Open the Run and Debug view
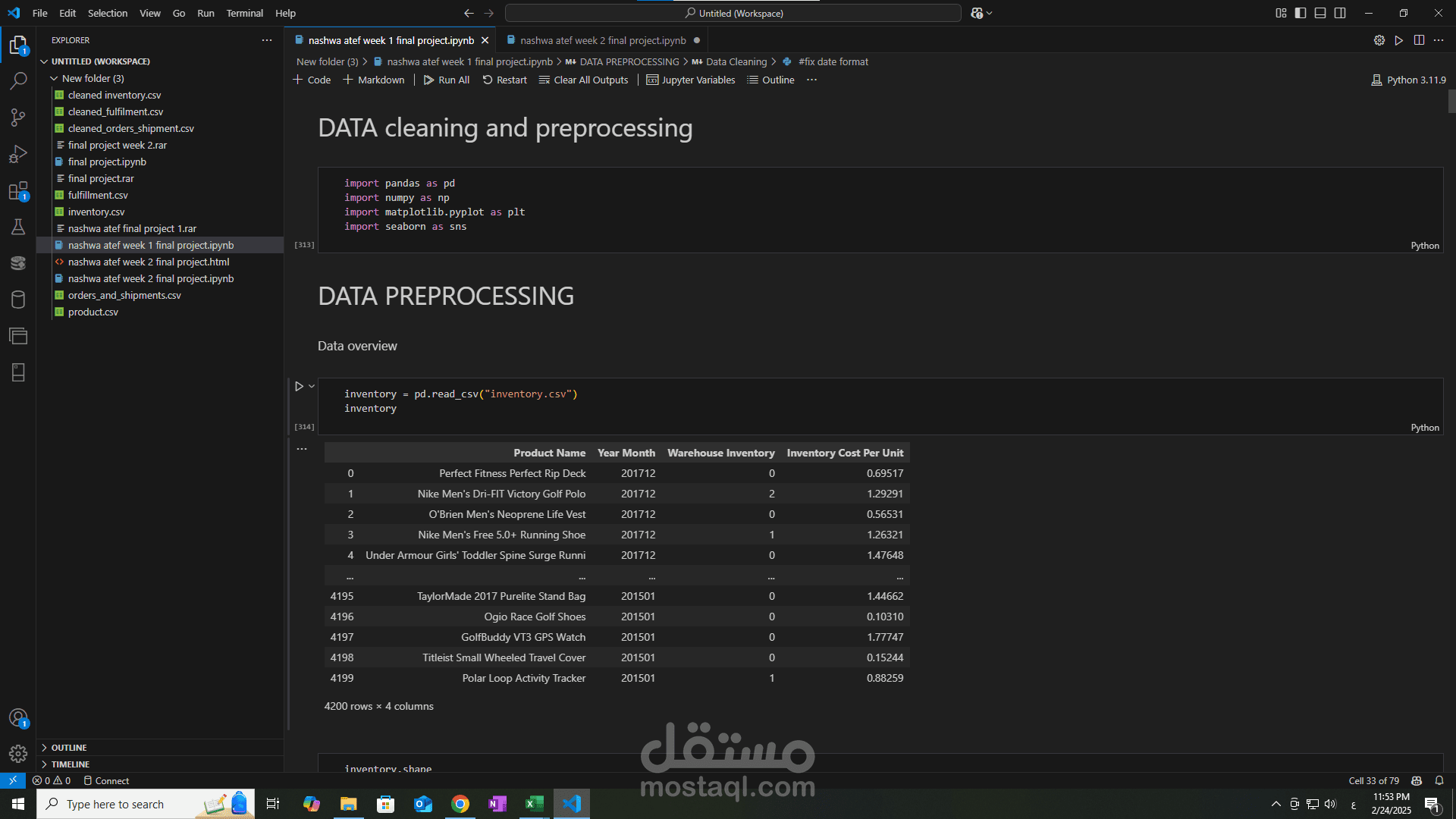 coord(18,154)
